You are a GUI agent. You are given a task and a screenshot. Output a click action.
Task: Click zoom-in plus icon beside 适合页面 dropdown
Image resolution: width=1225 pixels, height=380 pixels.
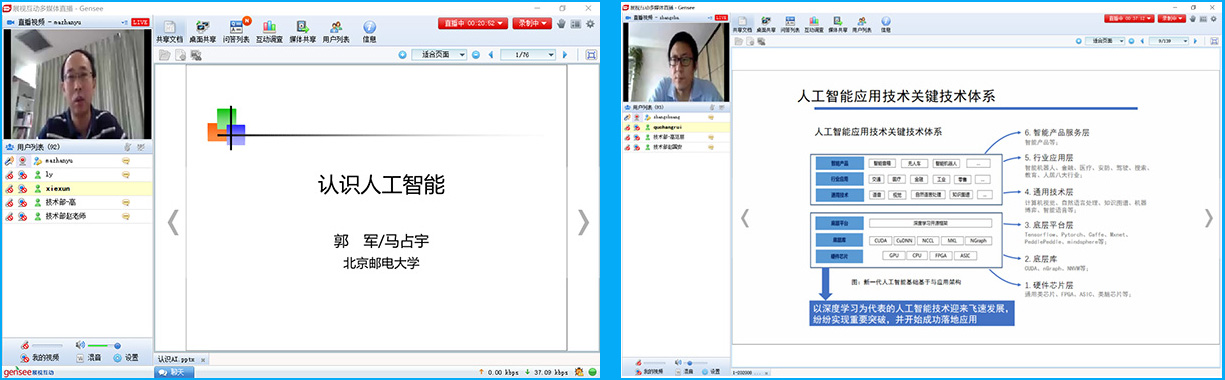(x=403, y=55)
